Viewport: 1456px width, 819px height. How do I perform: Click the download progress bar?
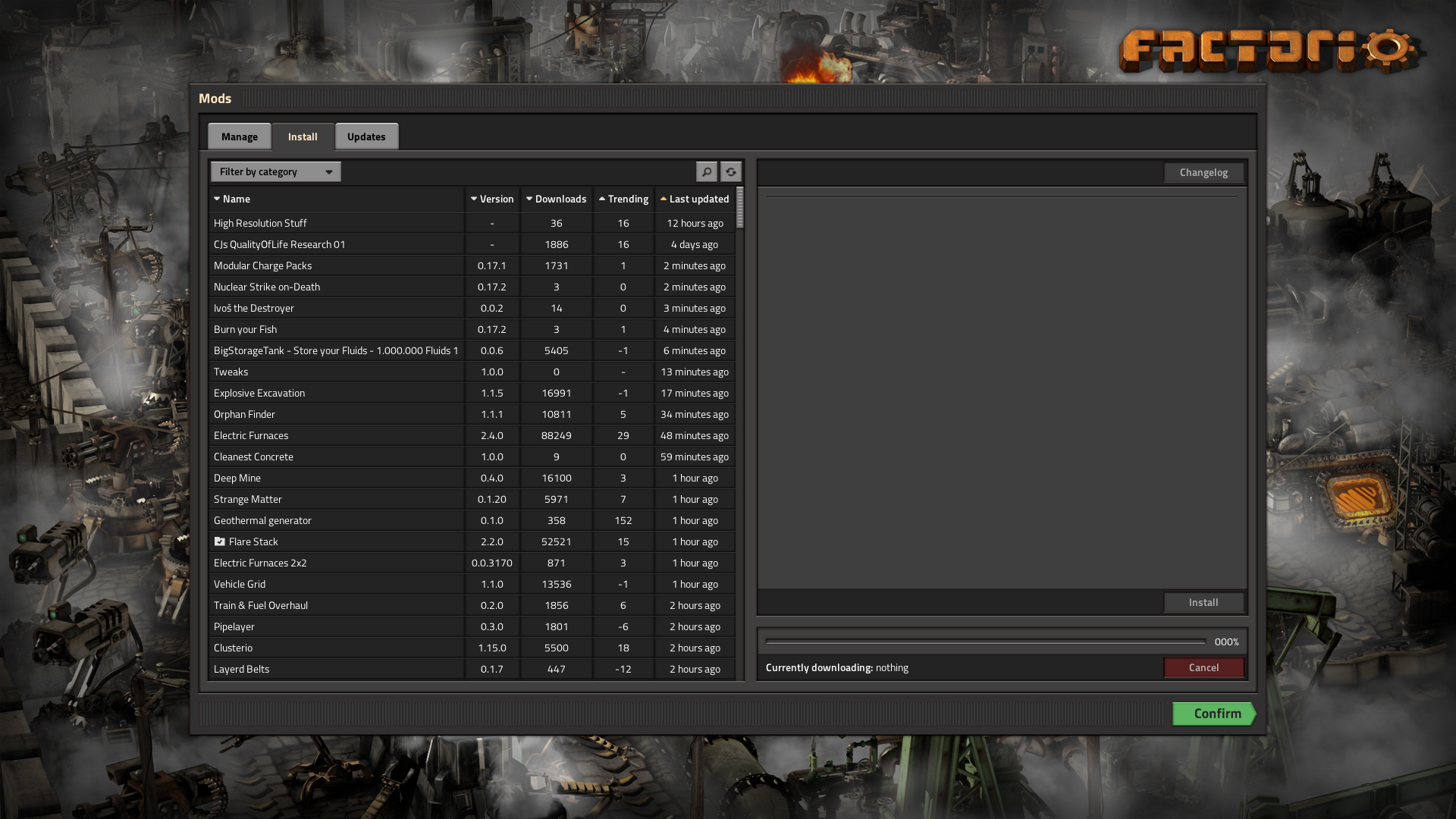click(x=985, y=642)
